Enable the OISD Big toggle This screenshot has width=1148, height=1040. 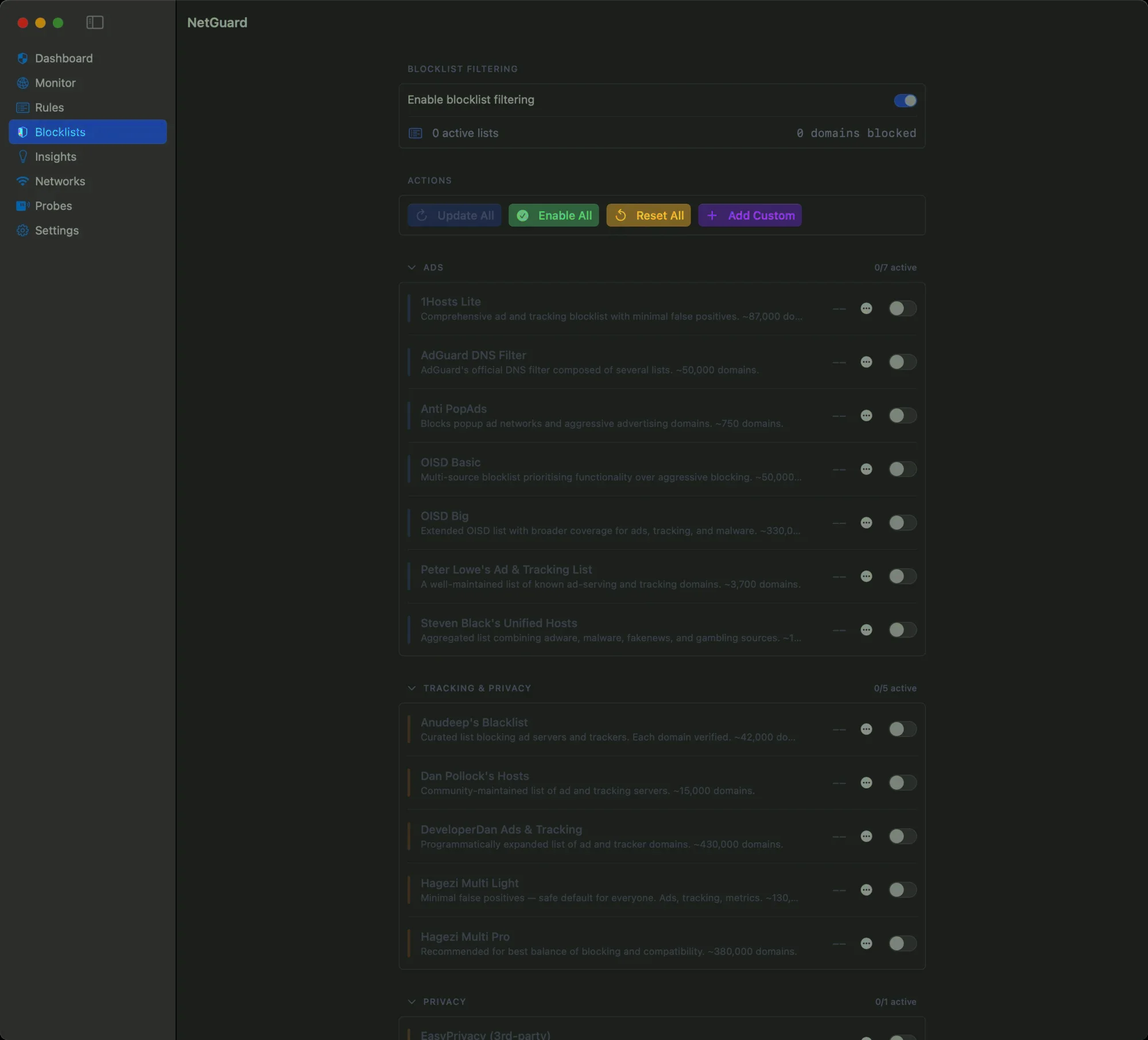pos(902,522)
